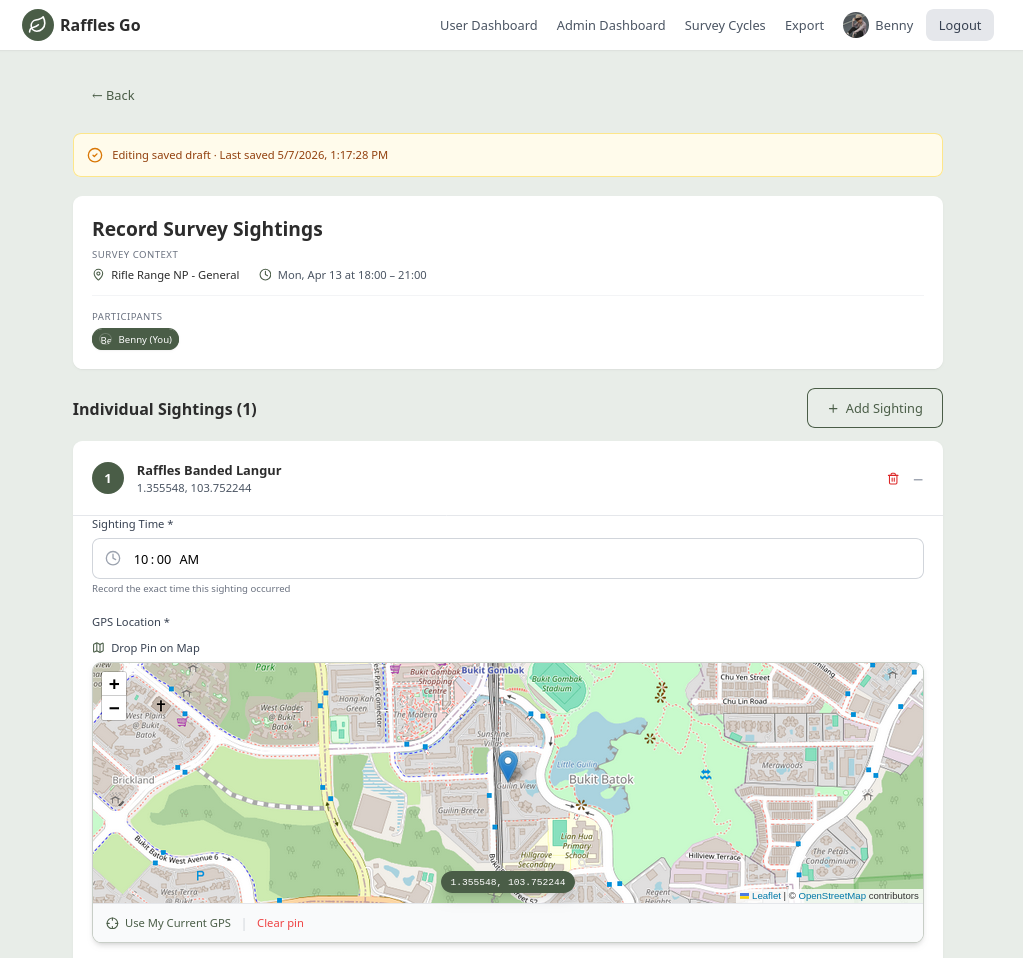Click the Bukit Batok label on the map
This screenshot has width=1024, height=958.
pos(601,779)
